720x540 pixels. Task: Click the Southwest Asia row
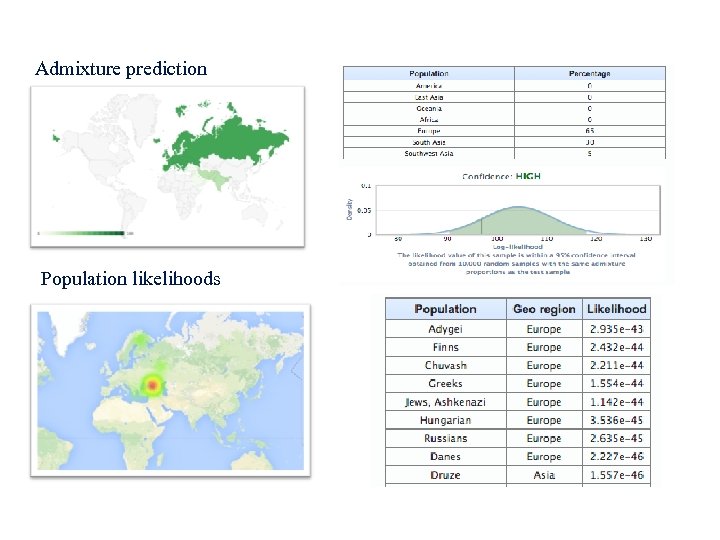tap(504, 153)
